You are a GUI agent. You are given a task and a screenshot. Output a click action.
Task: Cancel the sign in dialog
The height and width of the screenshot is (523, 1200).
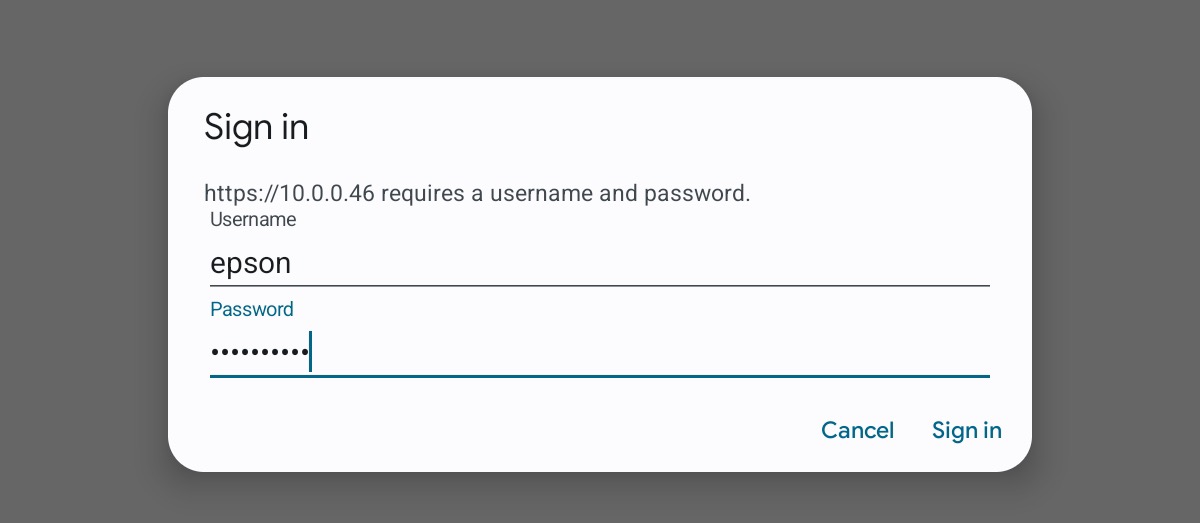pyautogui.click(x=857, y=430)
